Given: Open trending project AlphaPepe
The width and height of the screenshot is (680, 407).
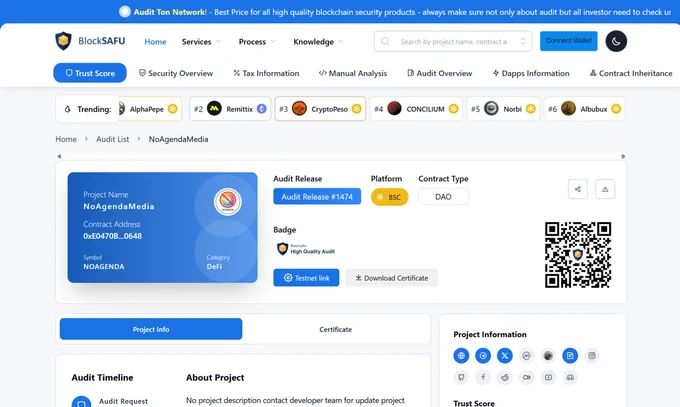Looking at the screenshot, I should (150, 109).
